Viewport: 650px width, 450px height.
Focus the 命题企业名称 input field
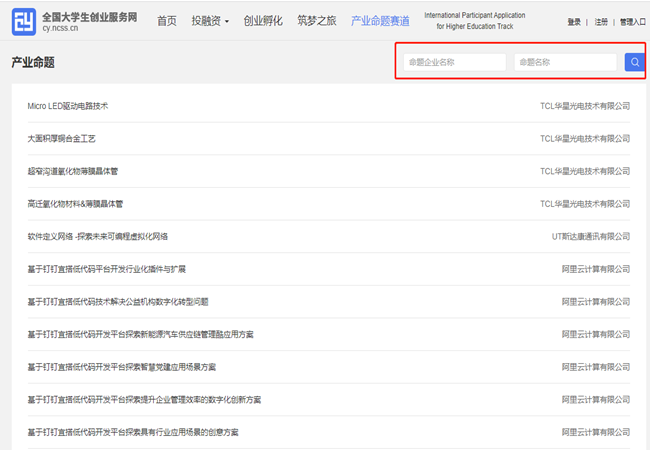(x=455, y=62)
